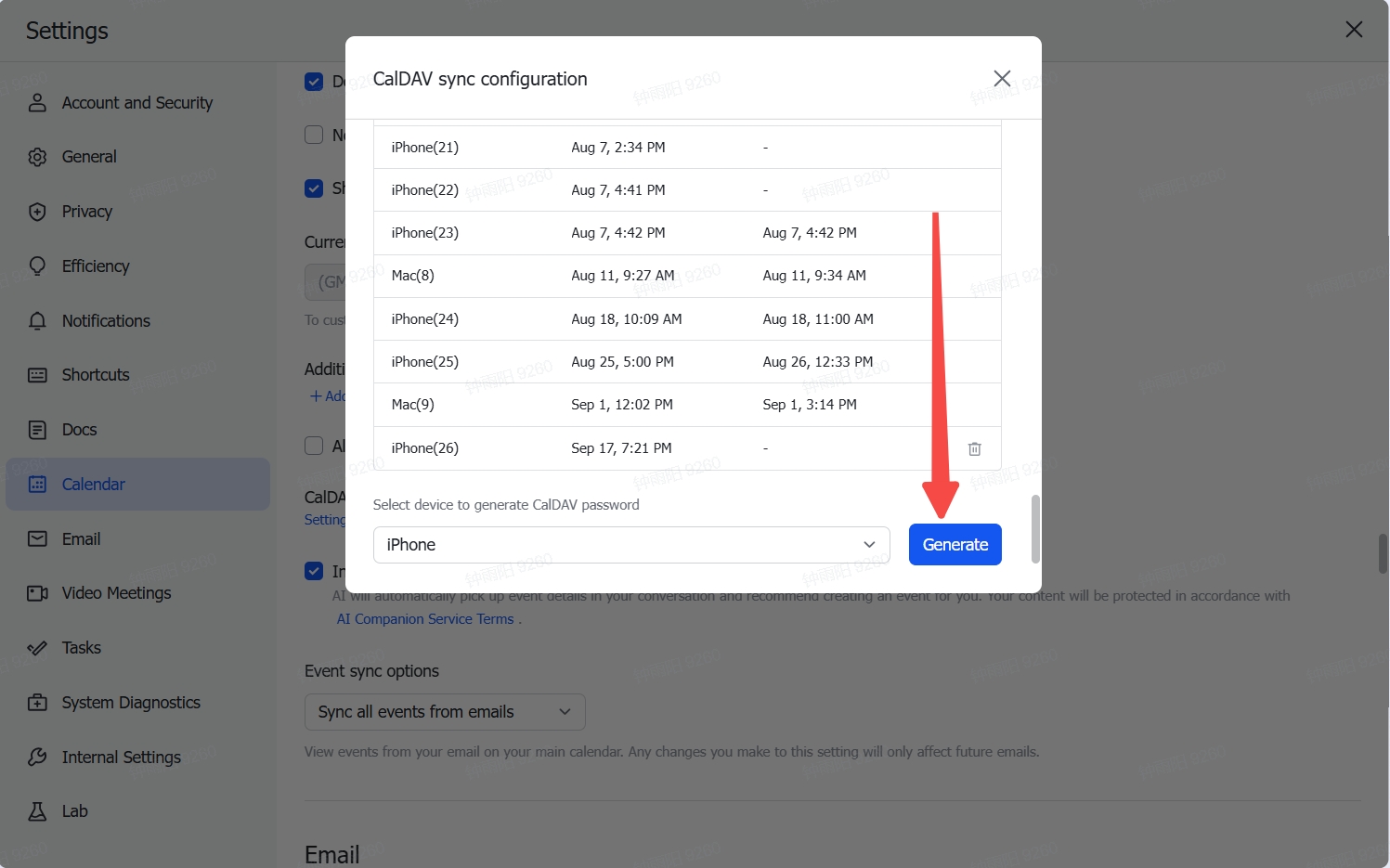Click the Account and Security person icon
Image resolution: width=1390 pixels, height=868 pixels.
tap(37, 103)
